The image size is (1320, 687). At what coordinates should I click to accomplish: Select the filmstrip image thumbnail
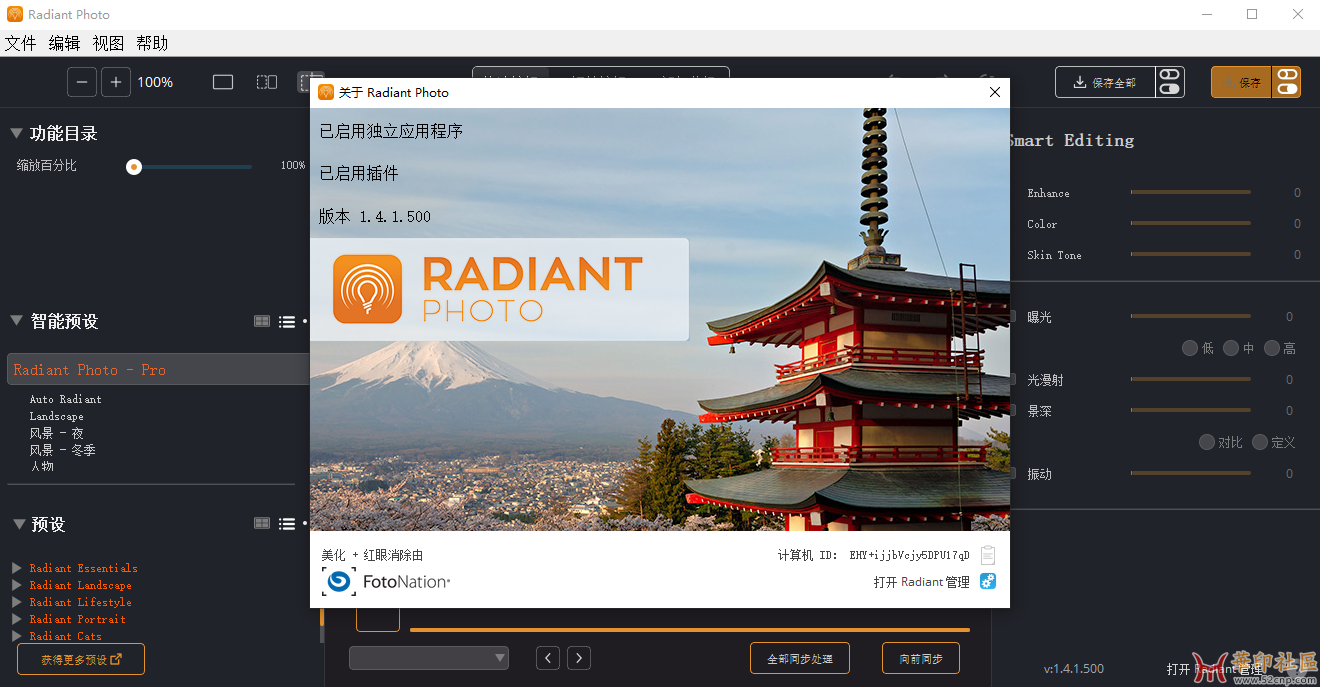[378, 619]
